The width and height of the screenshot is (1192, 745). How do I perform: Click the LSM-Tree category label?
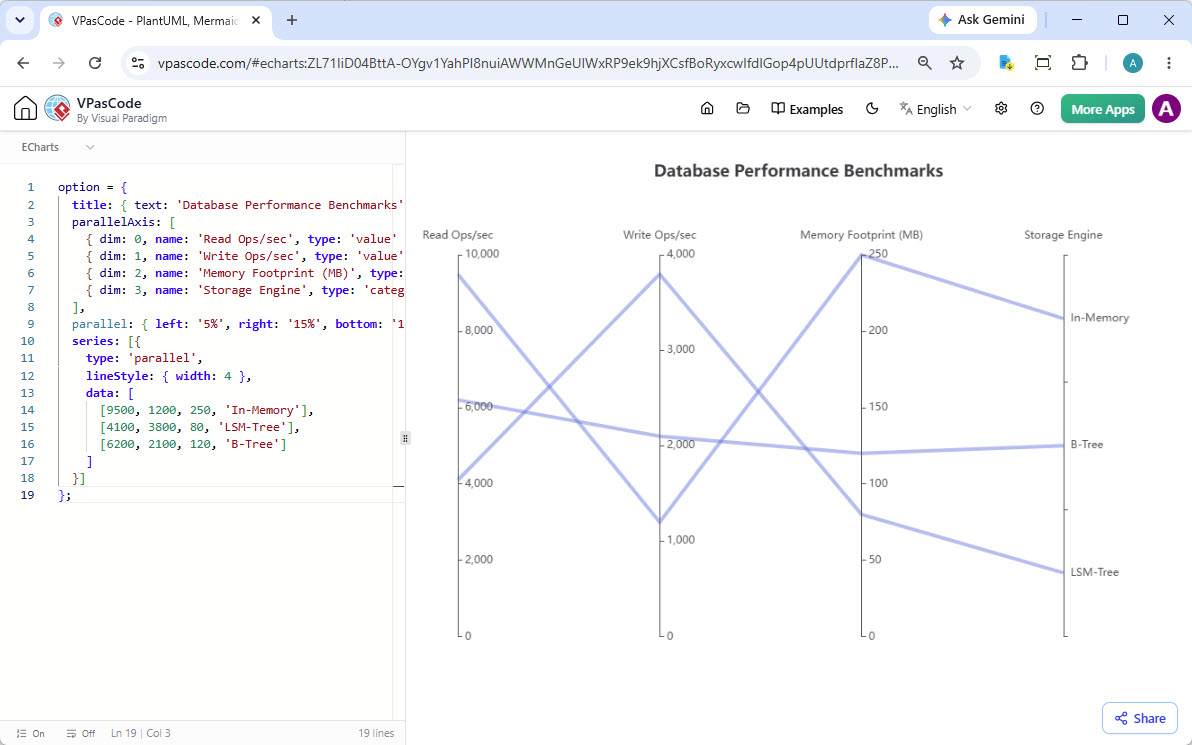point(1094,572)
